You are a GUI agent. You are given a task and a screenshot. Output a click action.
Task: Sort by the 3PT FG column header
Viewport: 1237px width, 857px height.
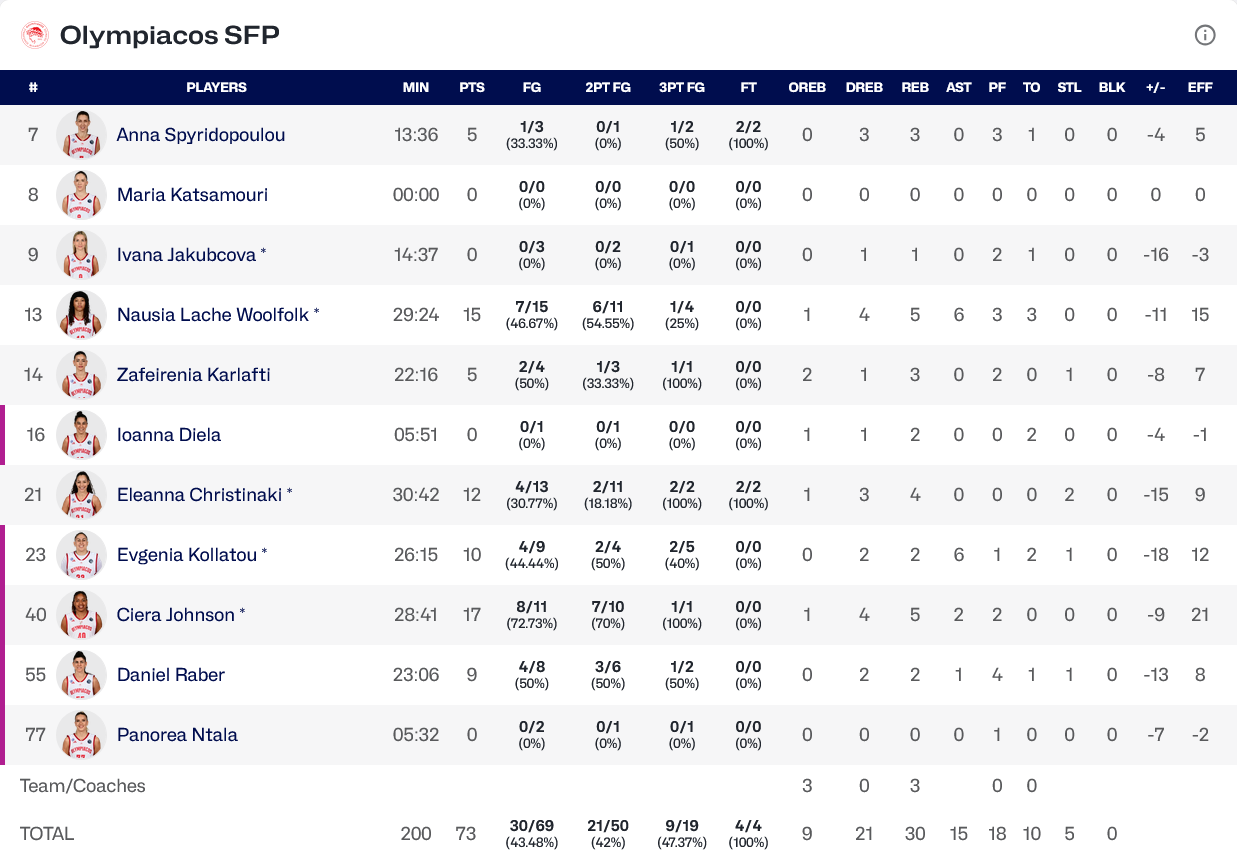tap(682, 88)
